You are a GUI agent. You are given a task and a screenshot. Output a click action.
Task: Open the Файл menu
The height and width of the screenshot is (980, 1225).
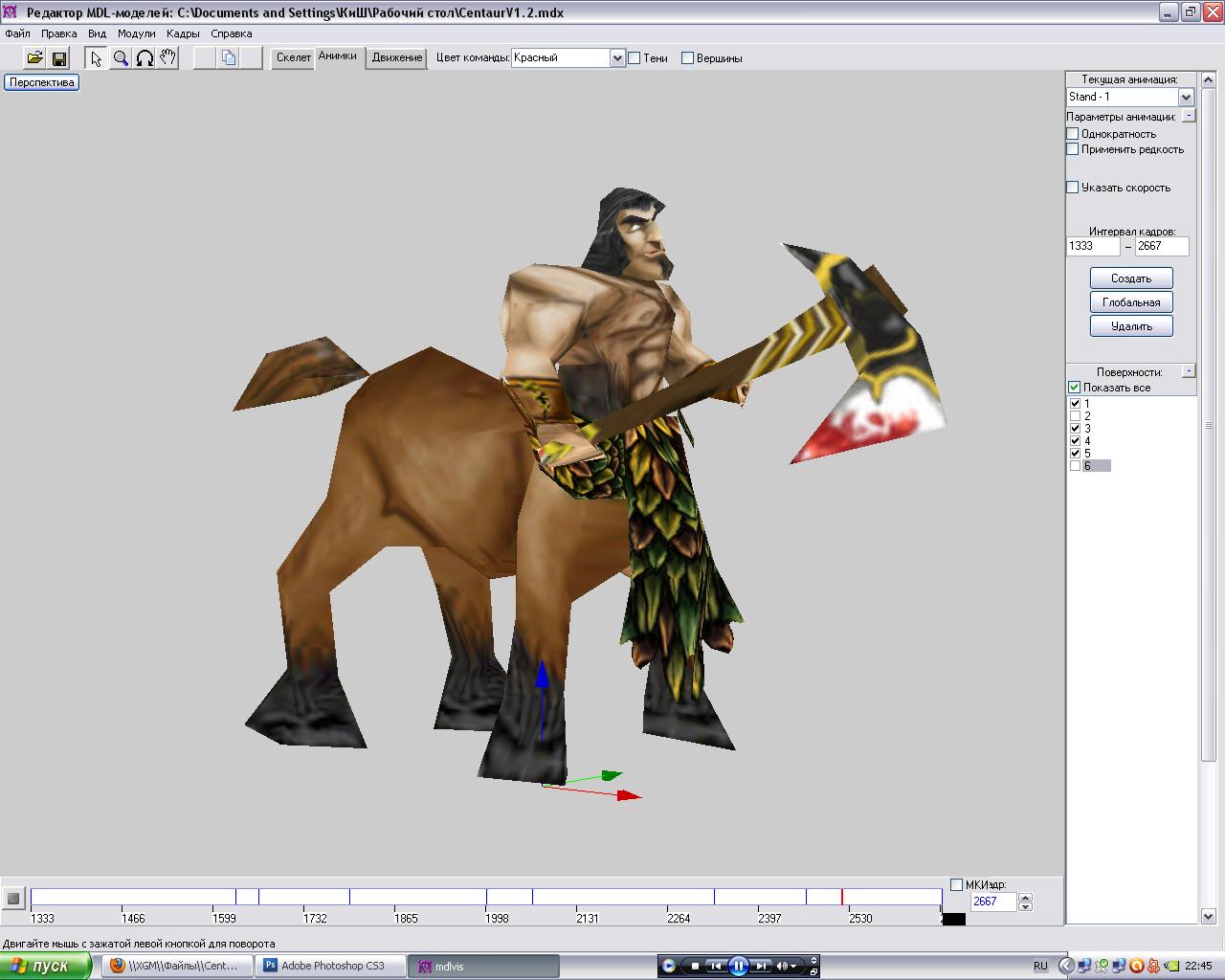click(17, 33)
